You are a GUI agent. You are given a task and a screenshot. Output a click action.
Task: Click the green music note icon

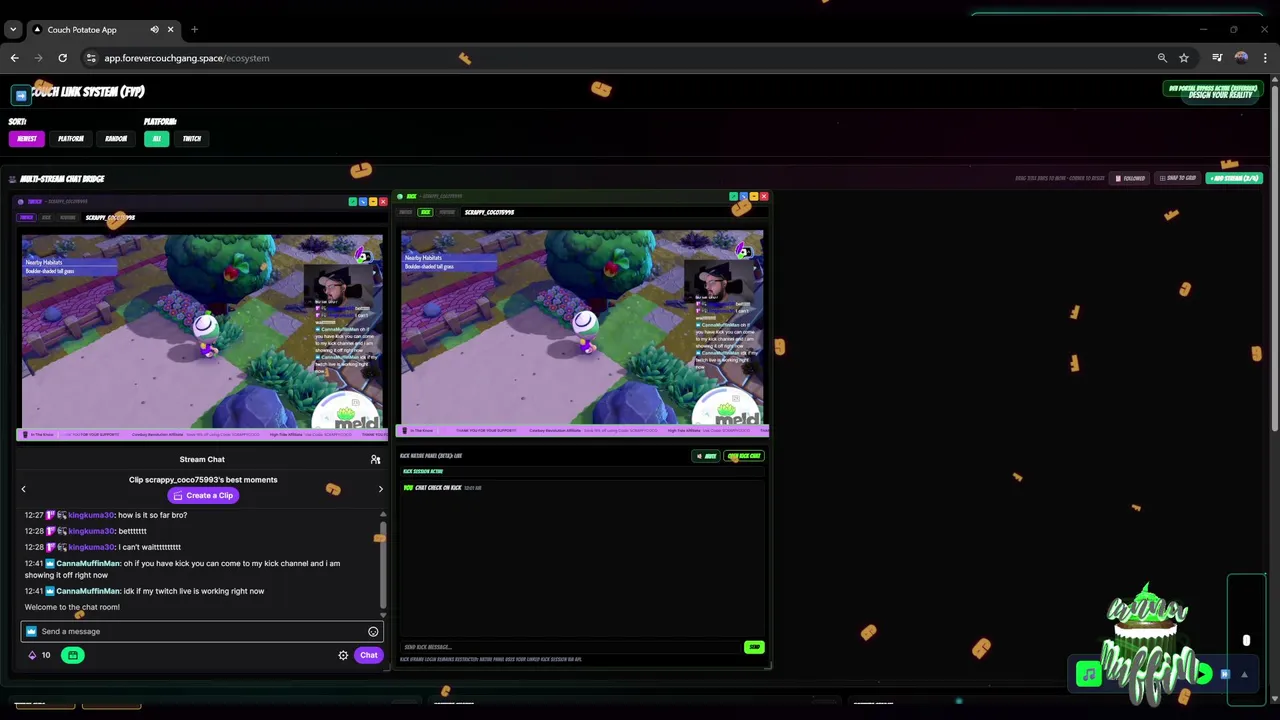(x=1089, y=674)
